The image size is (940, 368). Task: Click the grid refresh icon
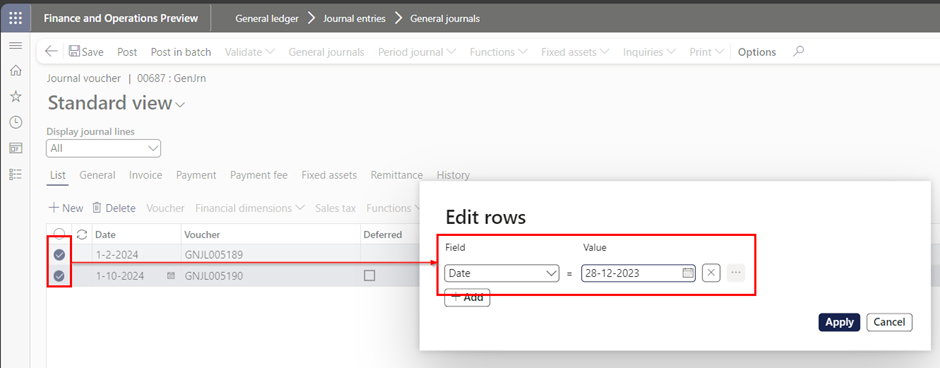tap(82, 234)
